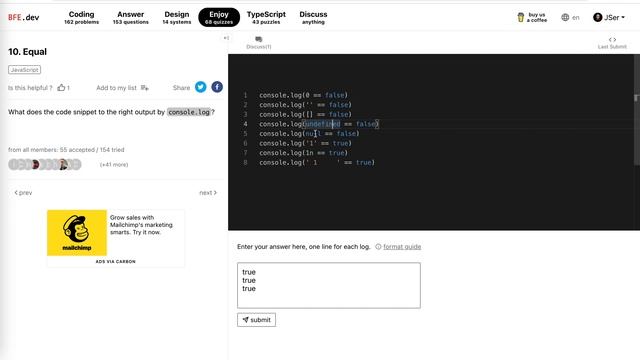
Task: Submit the answer
Action: pos(256,320)
